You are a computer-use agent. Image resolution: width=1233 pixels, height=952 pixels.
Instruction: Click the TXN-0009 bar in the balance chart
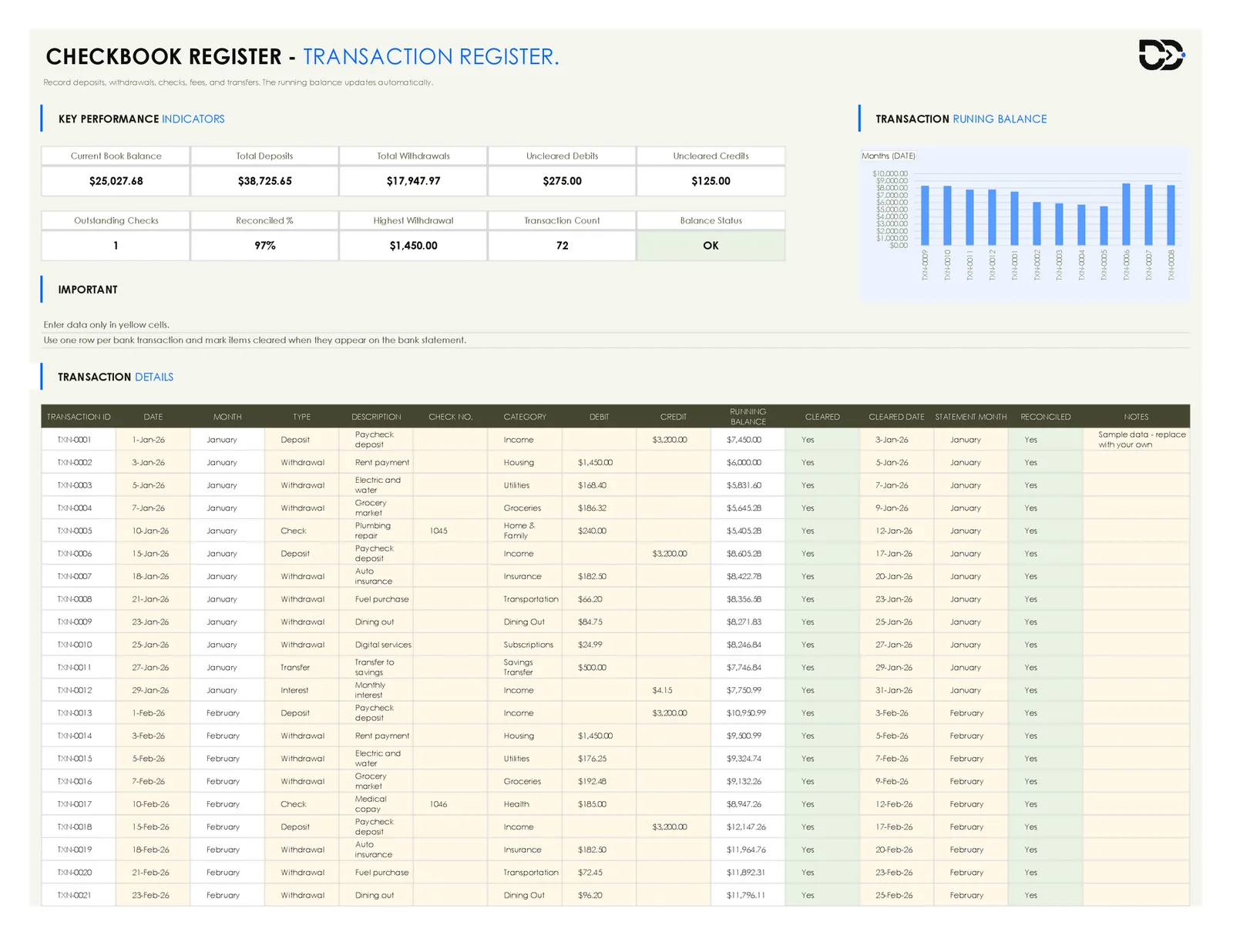pyautogui.click(x=925, y=216)
